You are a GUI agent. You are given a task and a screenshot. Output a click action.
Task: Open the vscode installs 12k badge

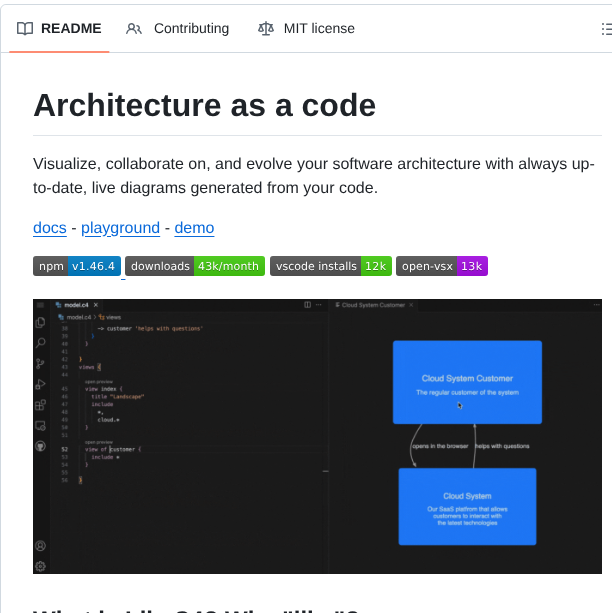click(330, 266)
